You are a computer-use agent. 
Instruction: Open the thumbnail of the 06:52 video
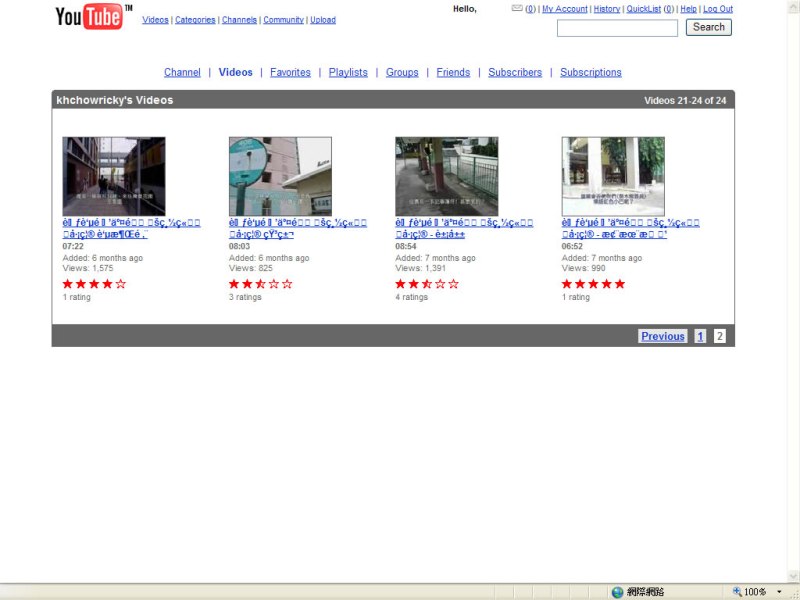tap(613, 176)
